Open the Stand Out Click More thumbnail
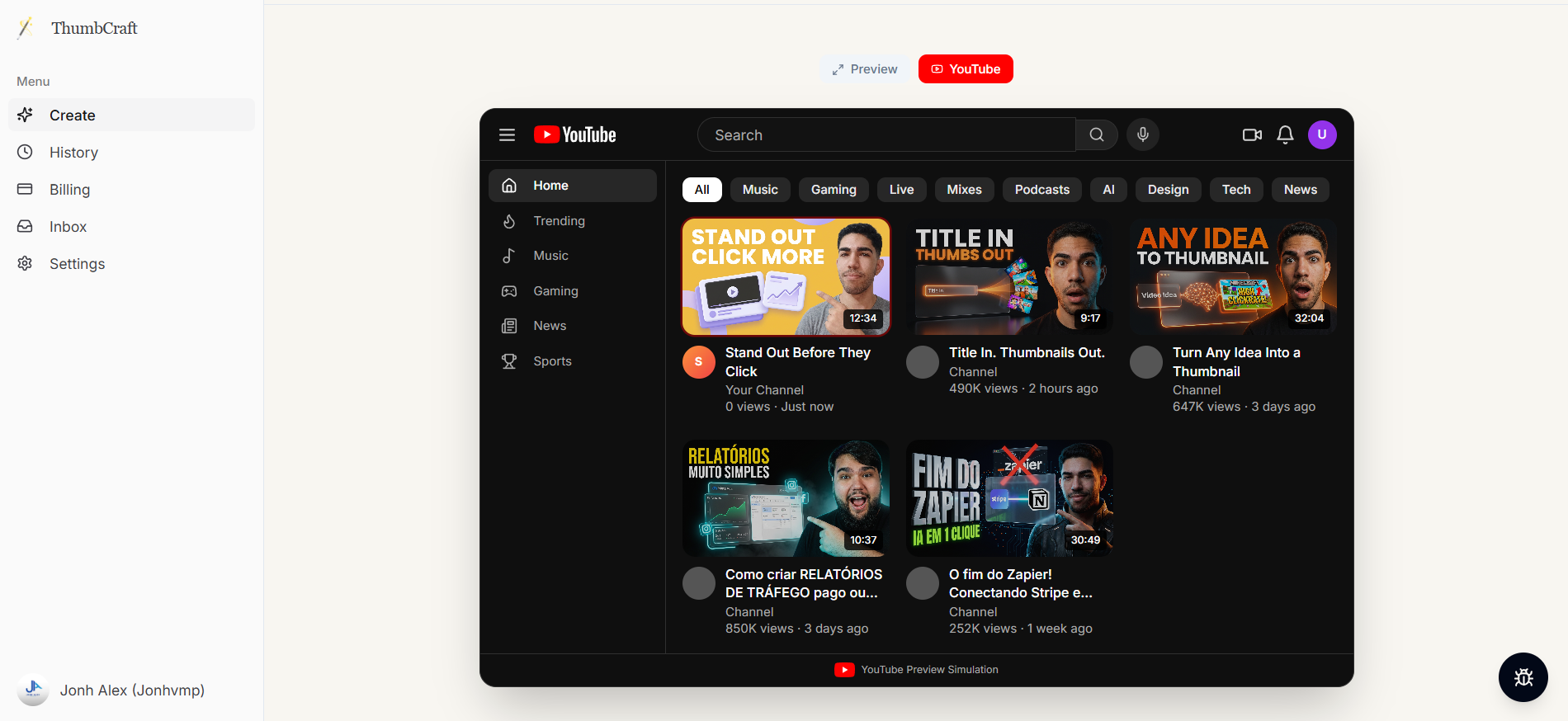This screenshot has width=1568, height=721. click(x=786, y=276)
